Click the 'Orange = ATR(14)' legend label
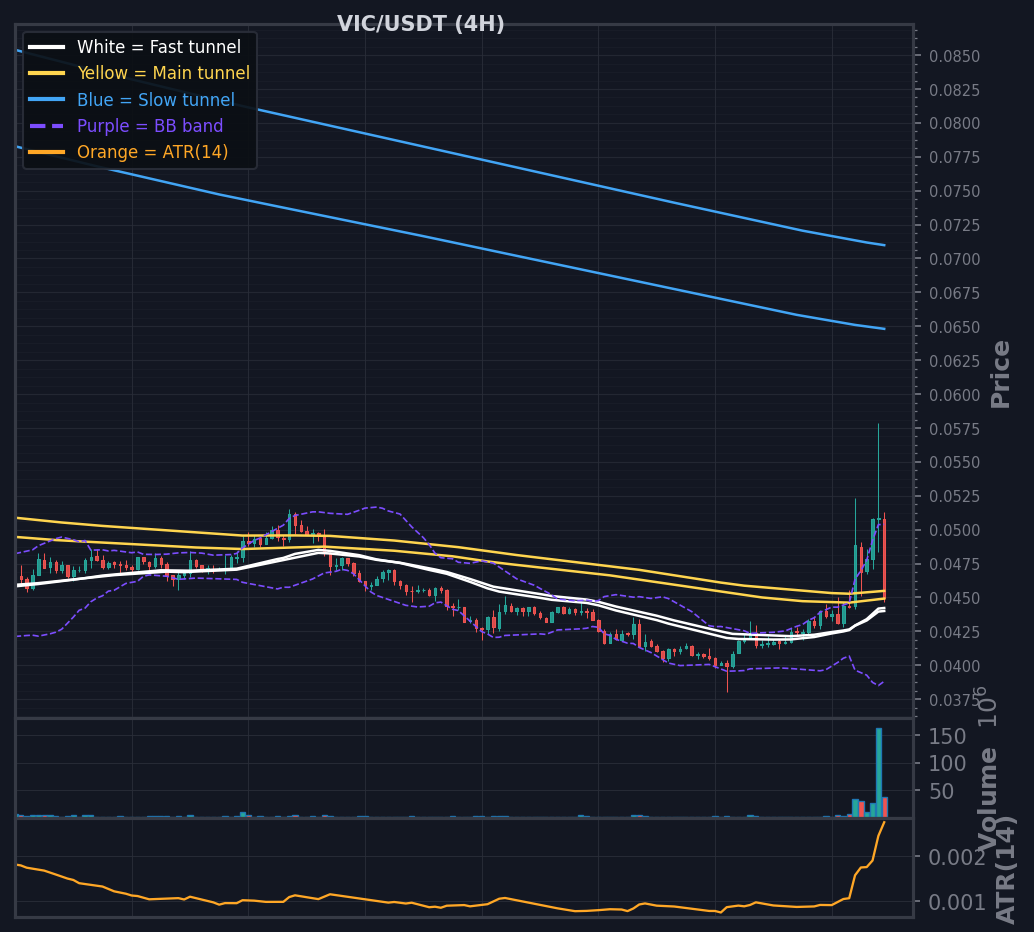Viewport: 1034px width, 932px height. [152, 152]
